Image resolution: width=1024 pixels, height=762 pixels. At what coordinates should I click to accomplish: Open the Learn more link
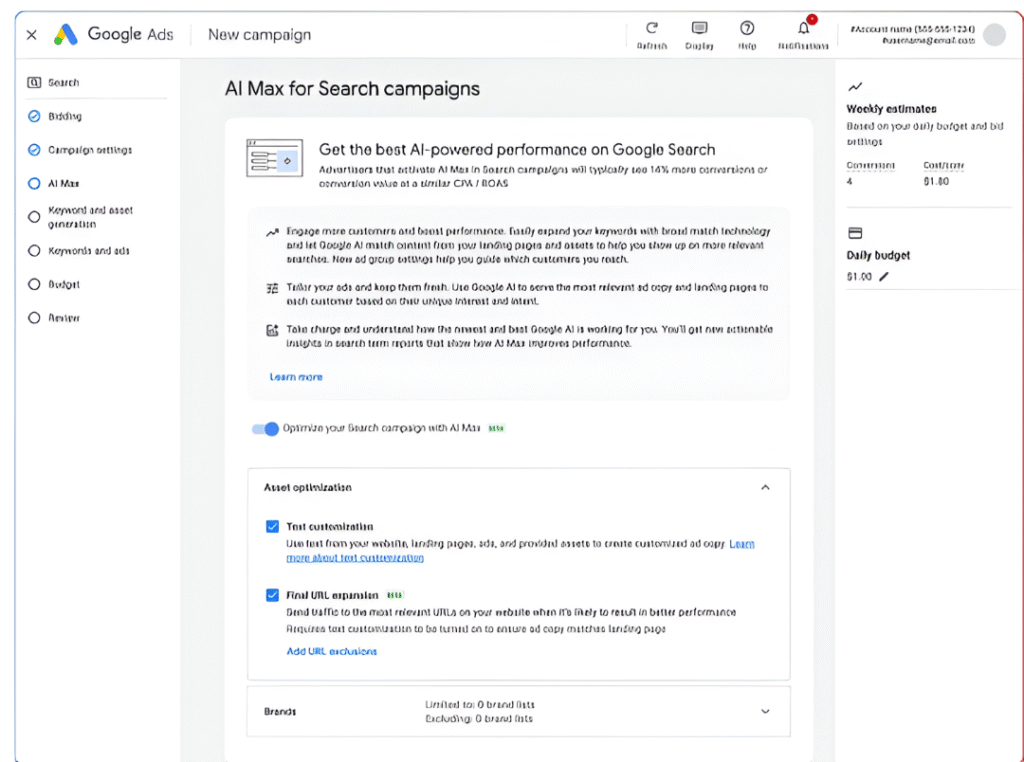point(296,377)
